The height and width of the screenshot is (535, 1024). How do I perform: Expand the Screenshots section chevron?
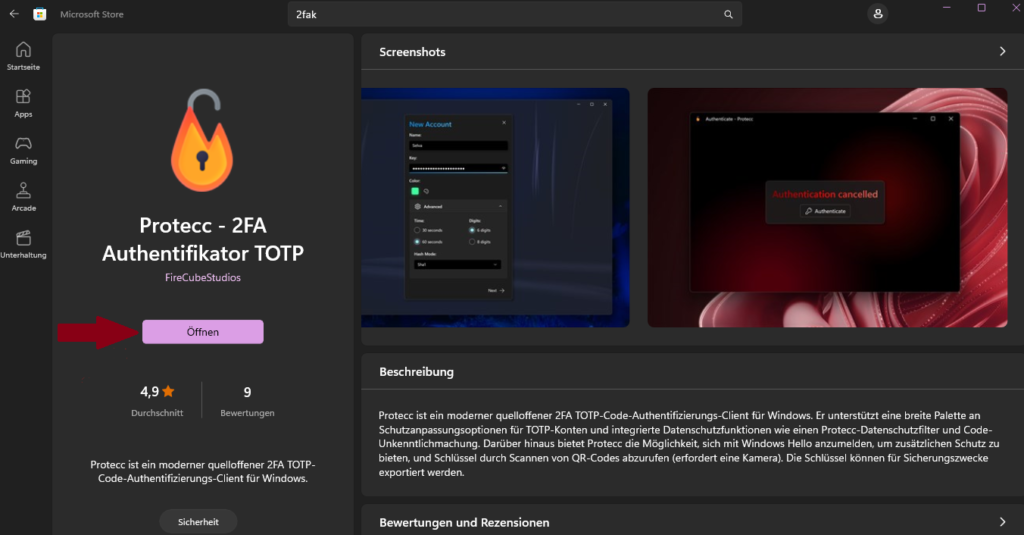(x=1002, y=52)
